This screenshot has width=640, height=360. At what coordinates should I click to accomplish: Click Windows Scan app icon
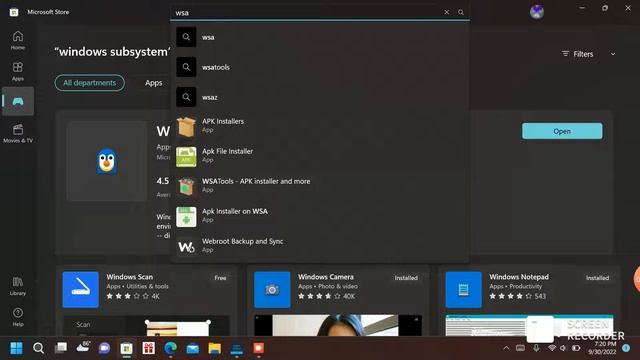[x=80, y=289]
